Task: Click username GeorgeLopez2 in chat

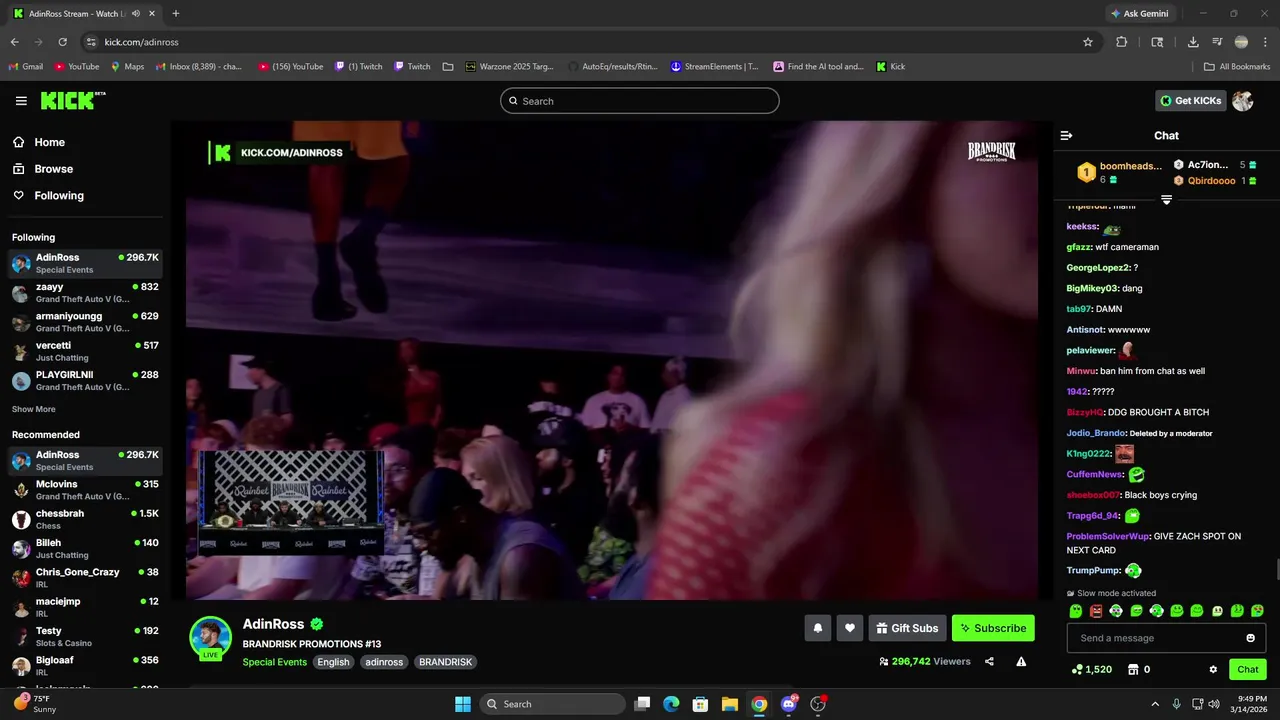Action: click(1098, 268)
